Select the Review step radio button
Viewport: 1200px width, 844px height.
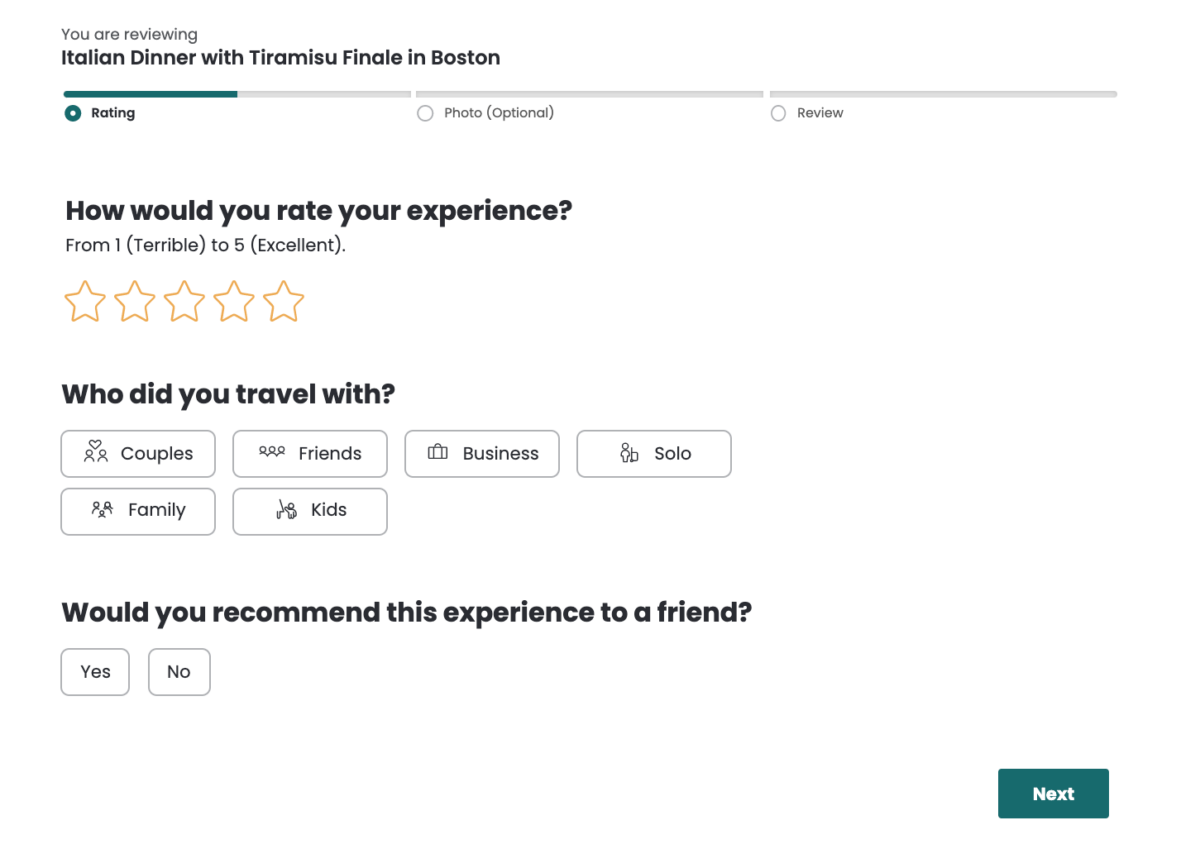(778, 113)
